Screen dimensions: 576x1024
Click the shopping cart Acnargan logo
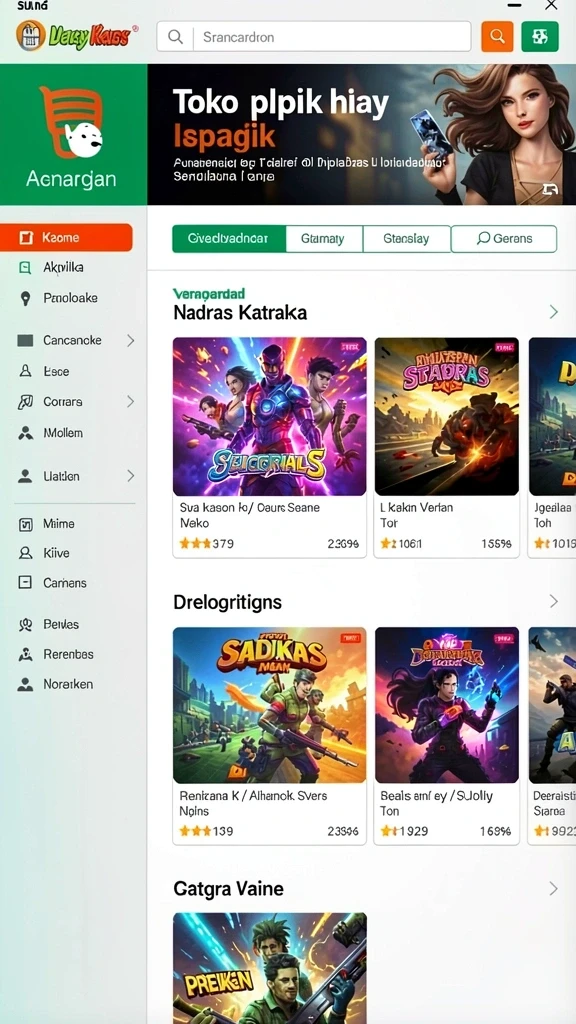point(72,123)
